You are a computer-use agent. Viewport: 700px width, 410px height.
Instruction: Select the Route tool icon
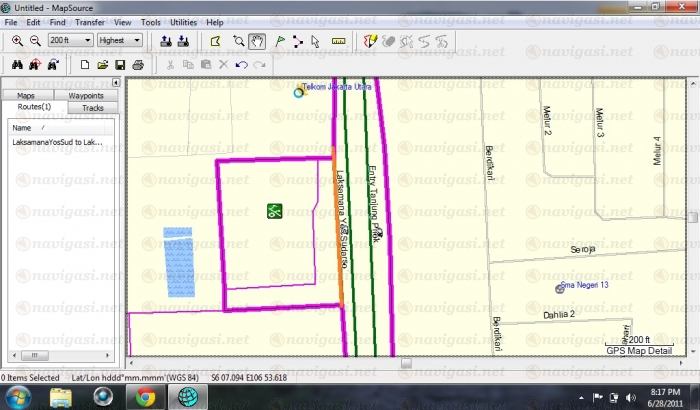(297, 41)
